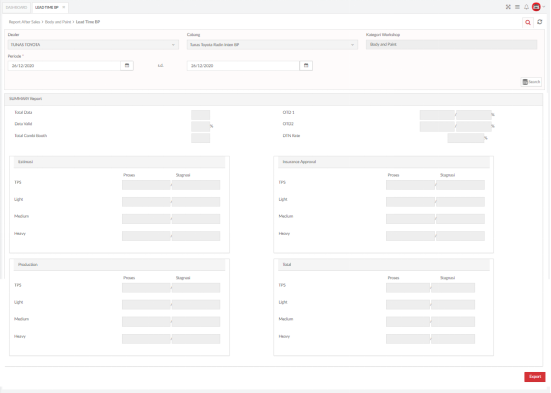Click the Body and Paint breadcrumb
The image size is (551, 393).
coord(58,22)
